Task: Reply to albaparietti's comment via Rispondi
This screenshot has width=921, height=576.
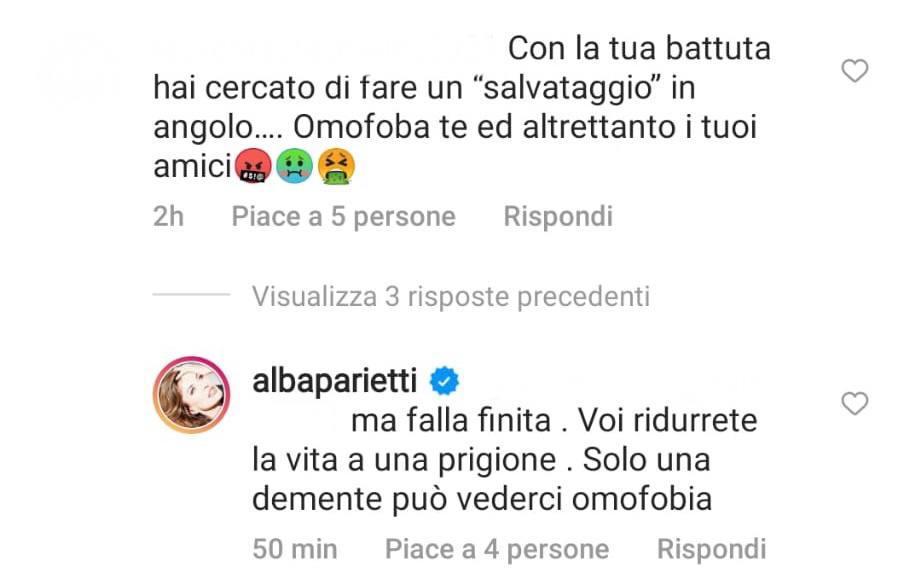Action: (711, 549)
